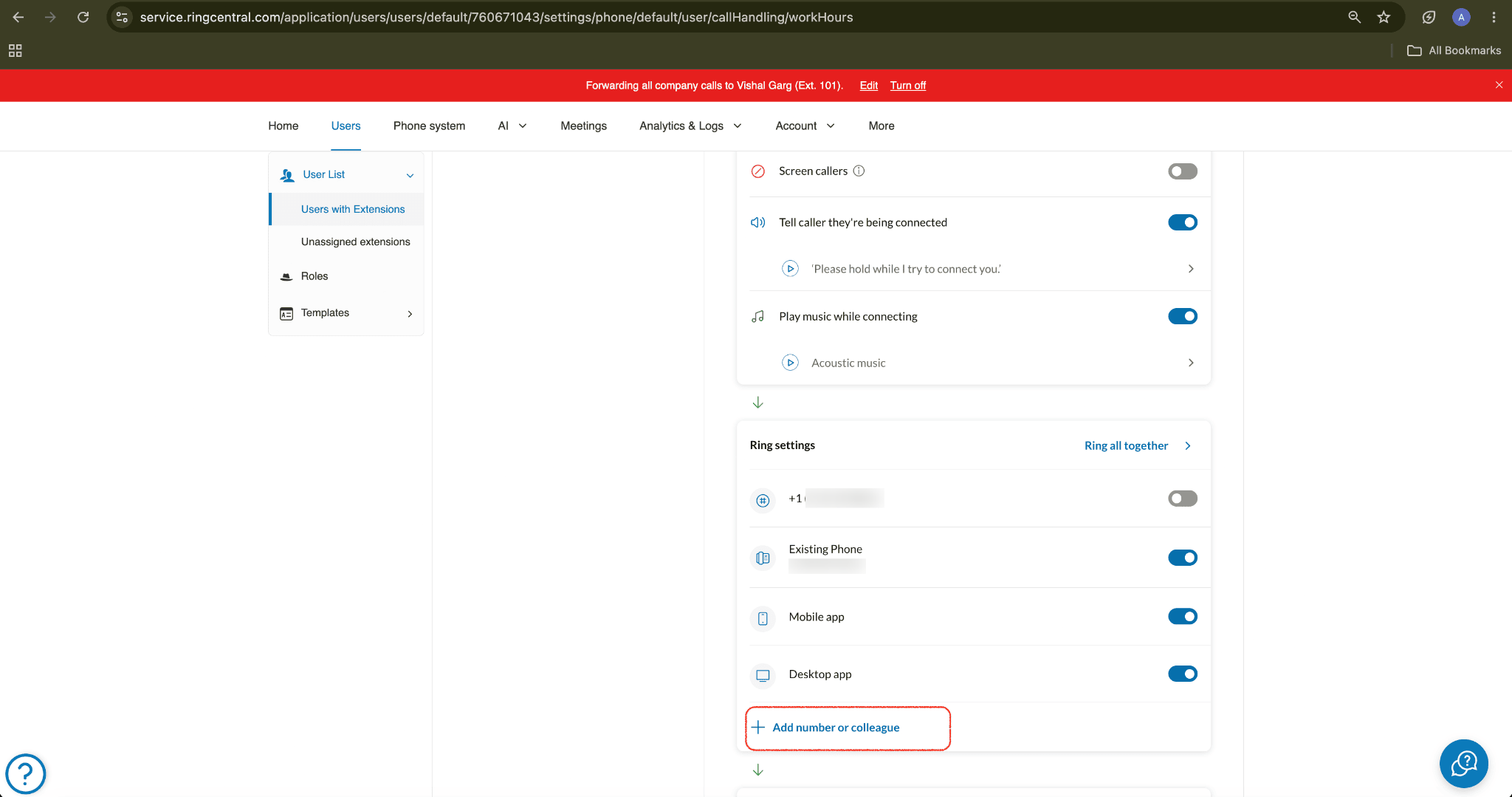Click the Mobile app phone icon

763,618
